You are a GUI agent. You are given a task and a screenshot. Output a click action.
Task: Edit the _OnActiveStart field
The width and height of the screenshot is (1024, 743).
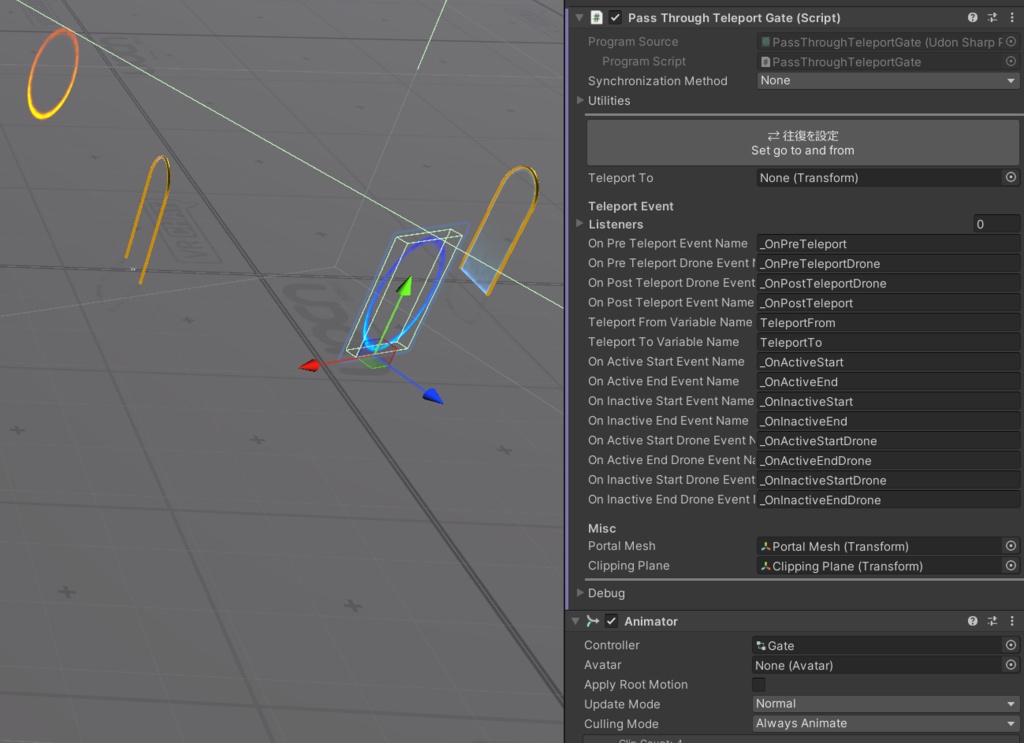(x=888, y=362)
